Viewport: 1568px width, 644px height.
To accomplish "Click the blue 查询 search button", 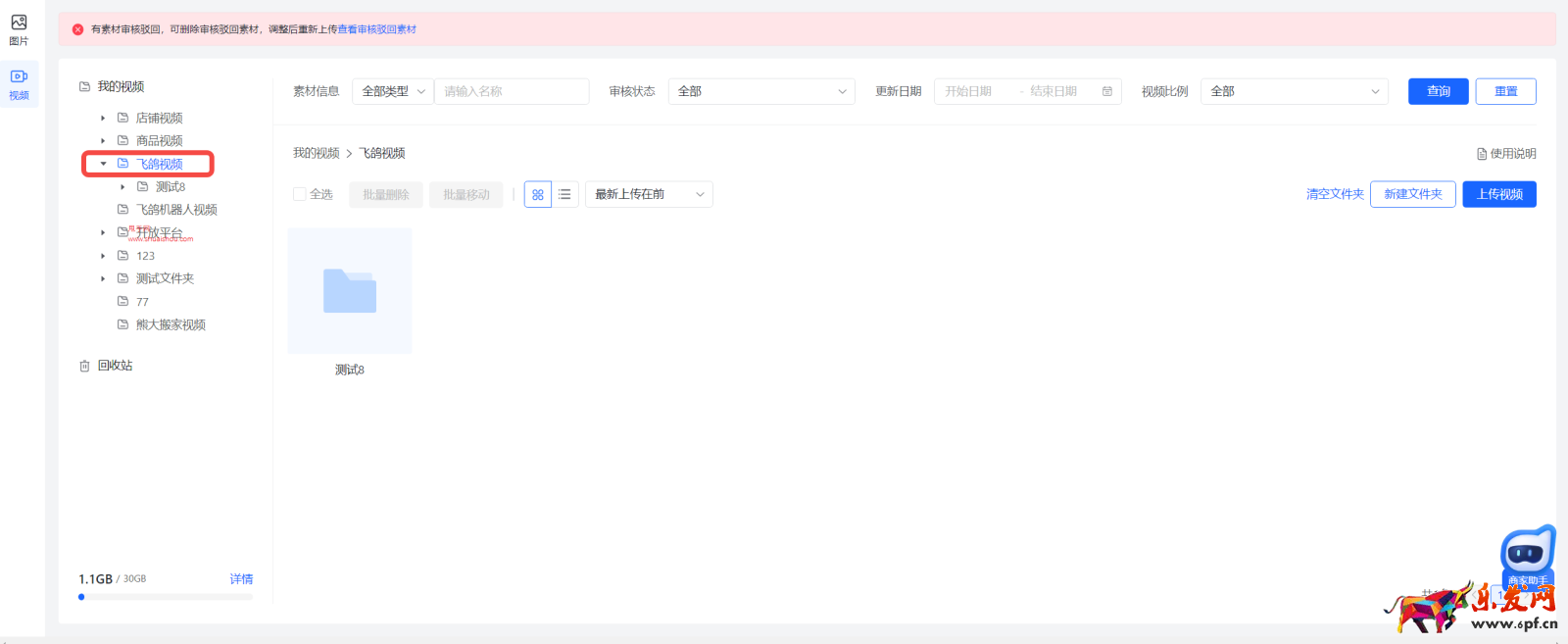I will coord(1438,91).
